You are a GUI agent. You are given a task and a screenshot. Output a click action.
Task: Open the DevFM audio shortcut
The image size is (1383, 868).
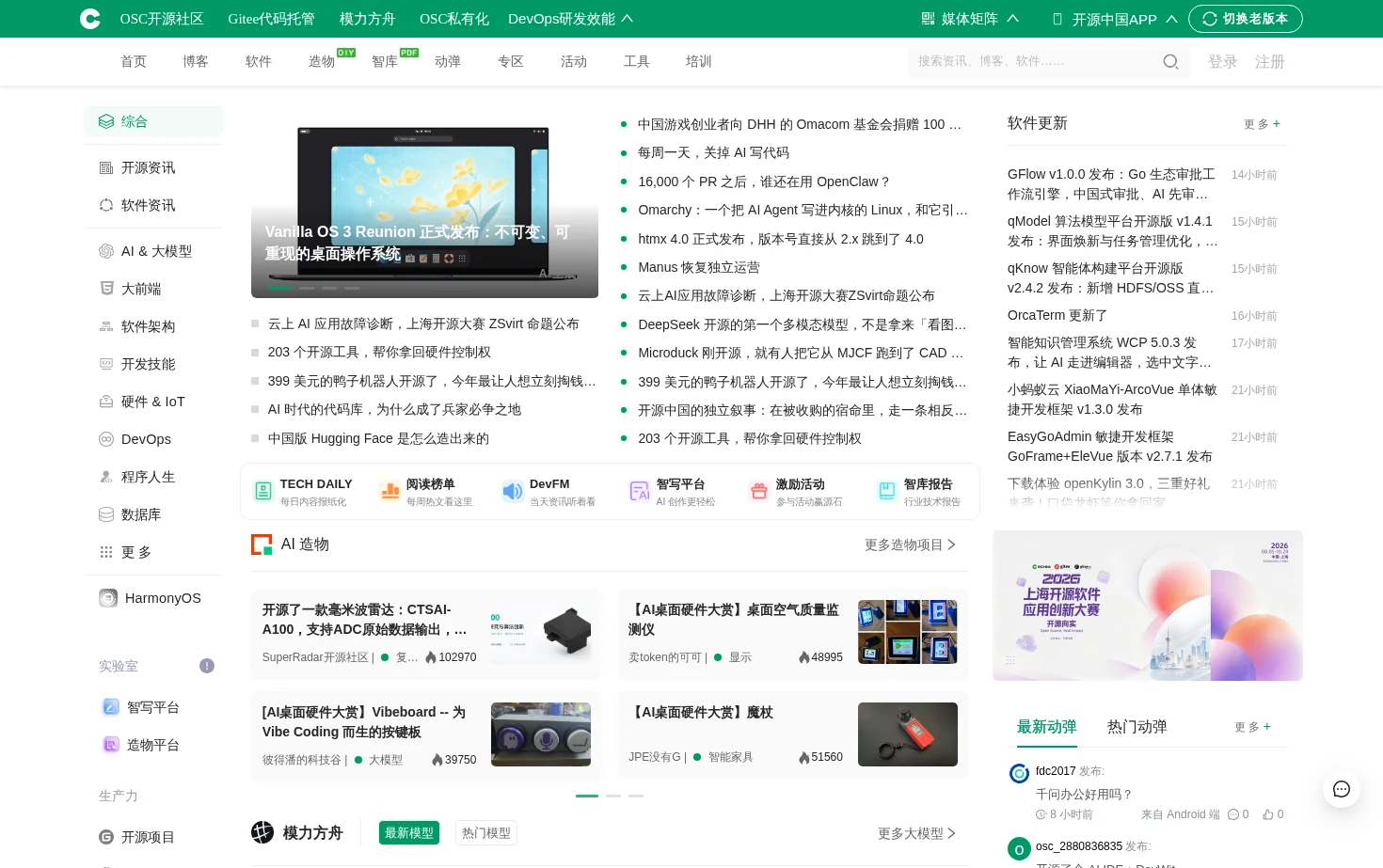[548, 492]
